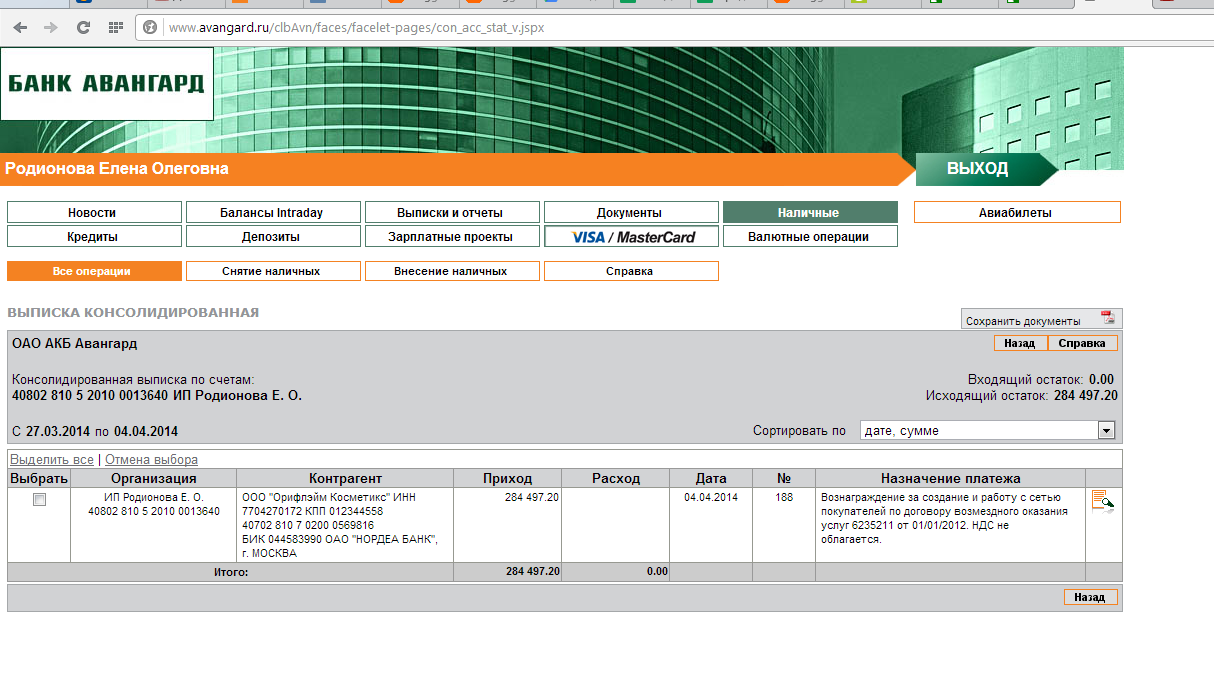This screenshot has height=688, width=1214.
Task: Click the Отмена выбора link
Action: point(152,459)
